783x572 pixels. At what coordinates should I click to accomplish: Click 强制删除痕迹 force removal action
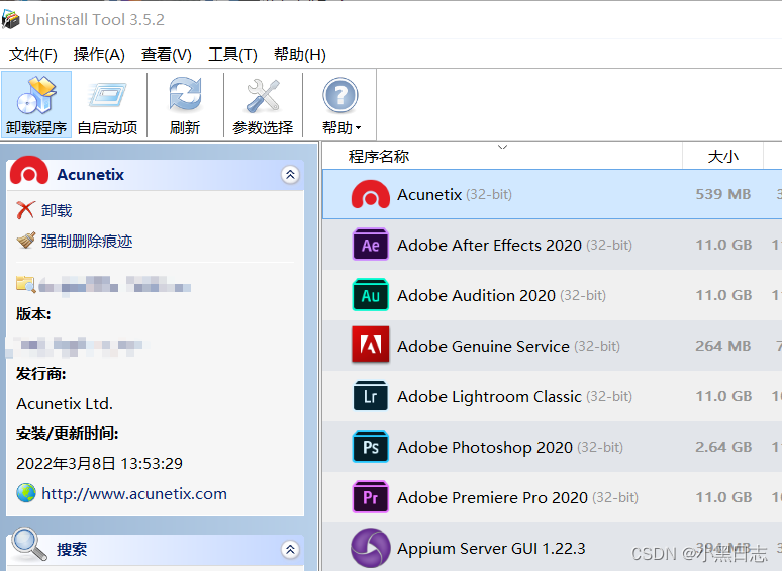74,241
